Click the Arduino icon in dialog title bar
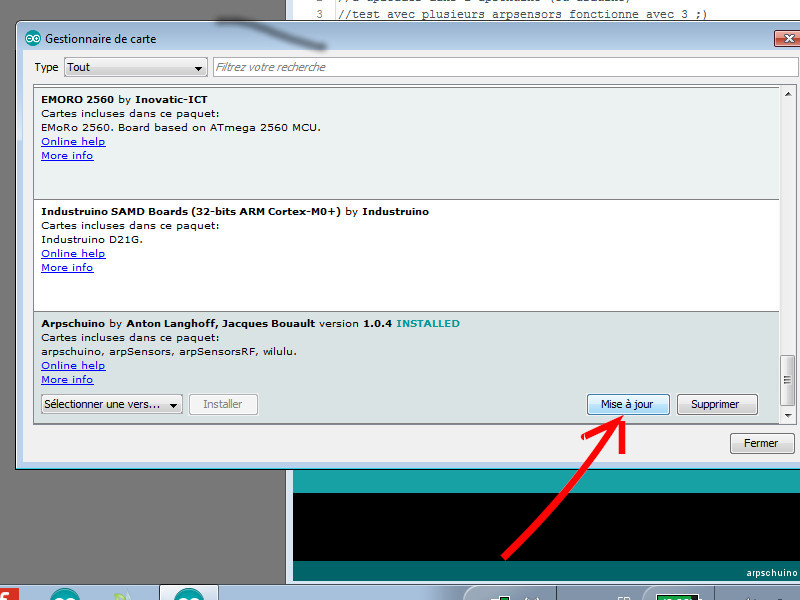The image size is (800, 600). pyautogui.click(x=33, y=38)
